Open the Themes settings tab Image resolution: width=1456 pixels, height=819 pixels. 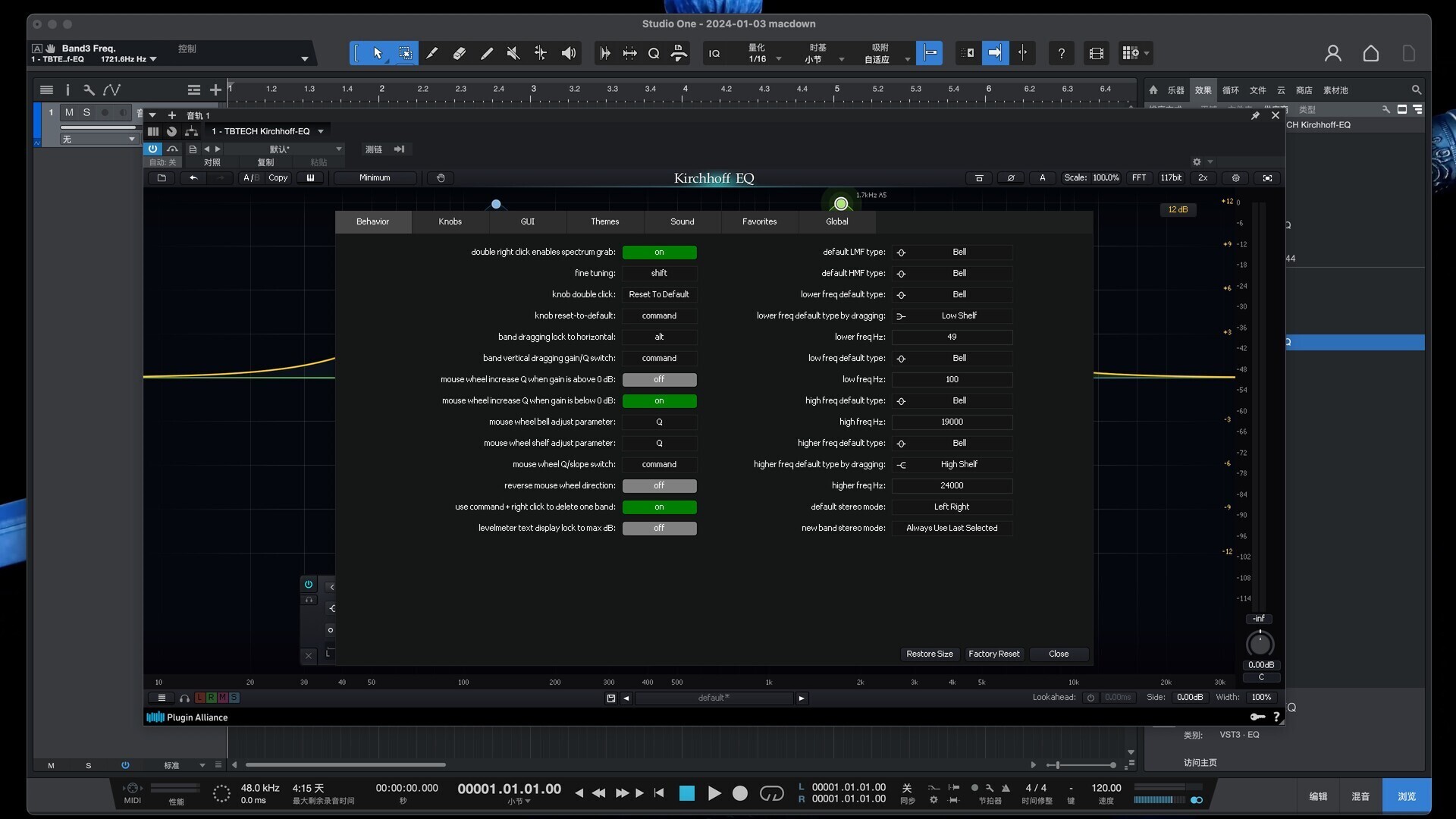605,222
